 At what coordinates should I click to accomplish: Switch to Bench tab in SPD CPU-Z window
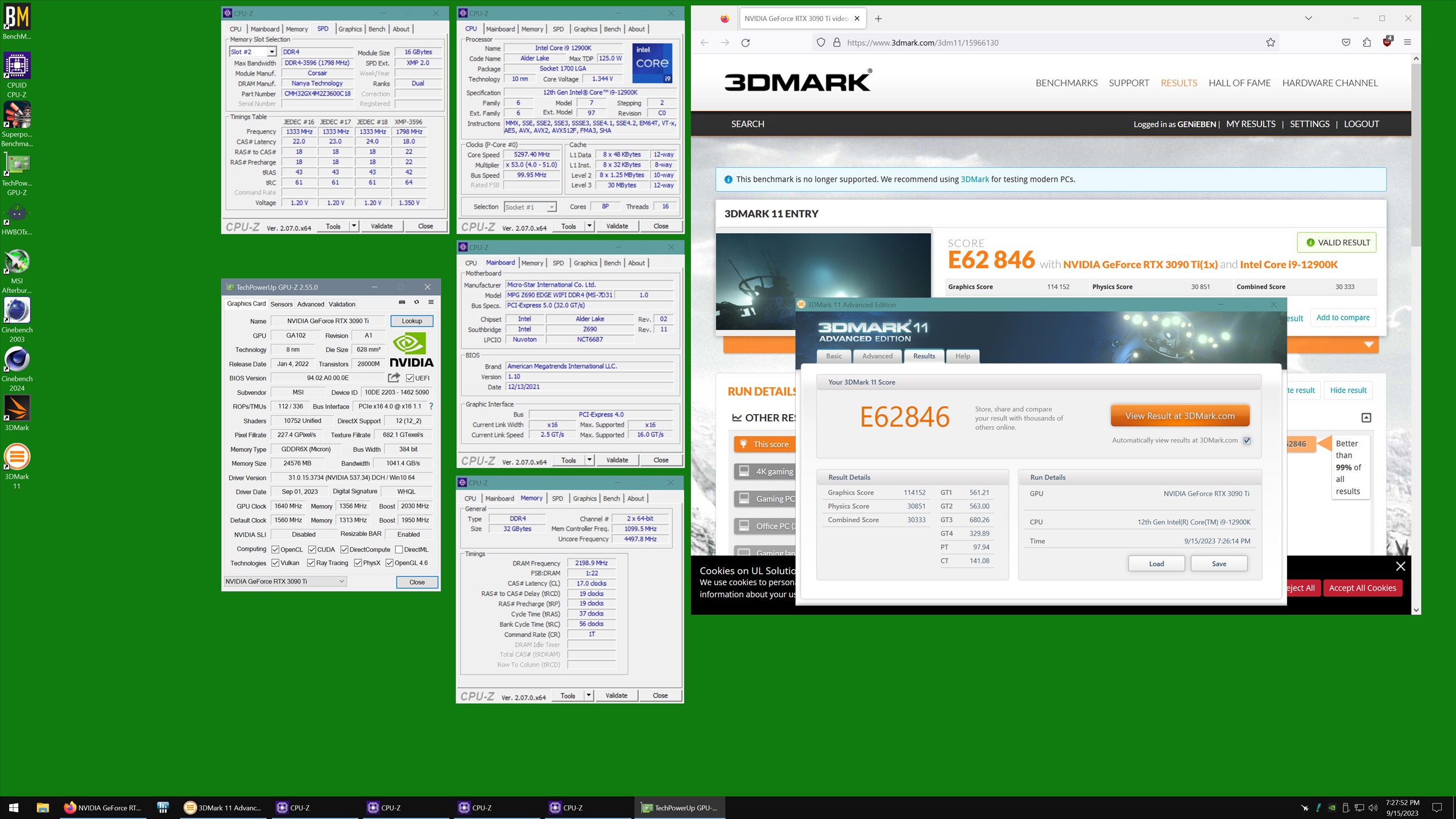click(377, 29)
